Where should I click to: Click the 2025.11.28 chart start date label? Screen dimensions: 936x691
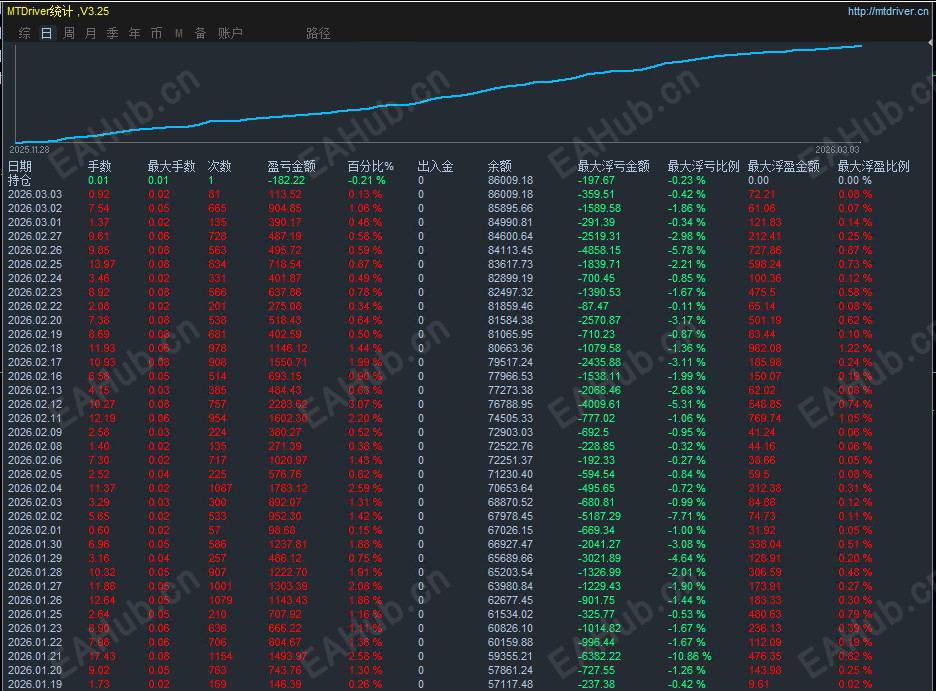(x=29, y=150)
